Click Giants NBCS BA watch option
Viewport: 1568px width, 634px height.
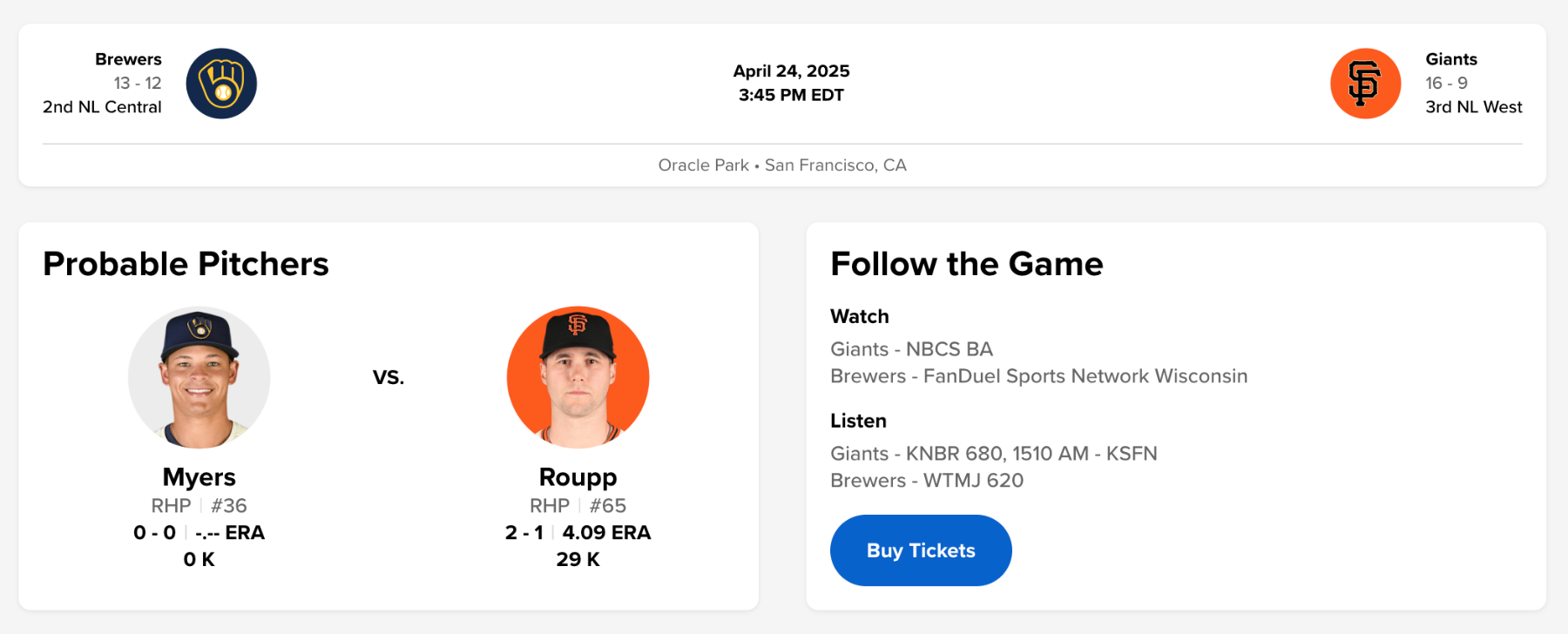tap(911, 349)
